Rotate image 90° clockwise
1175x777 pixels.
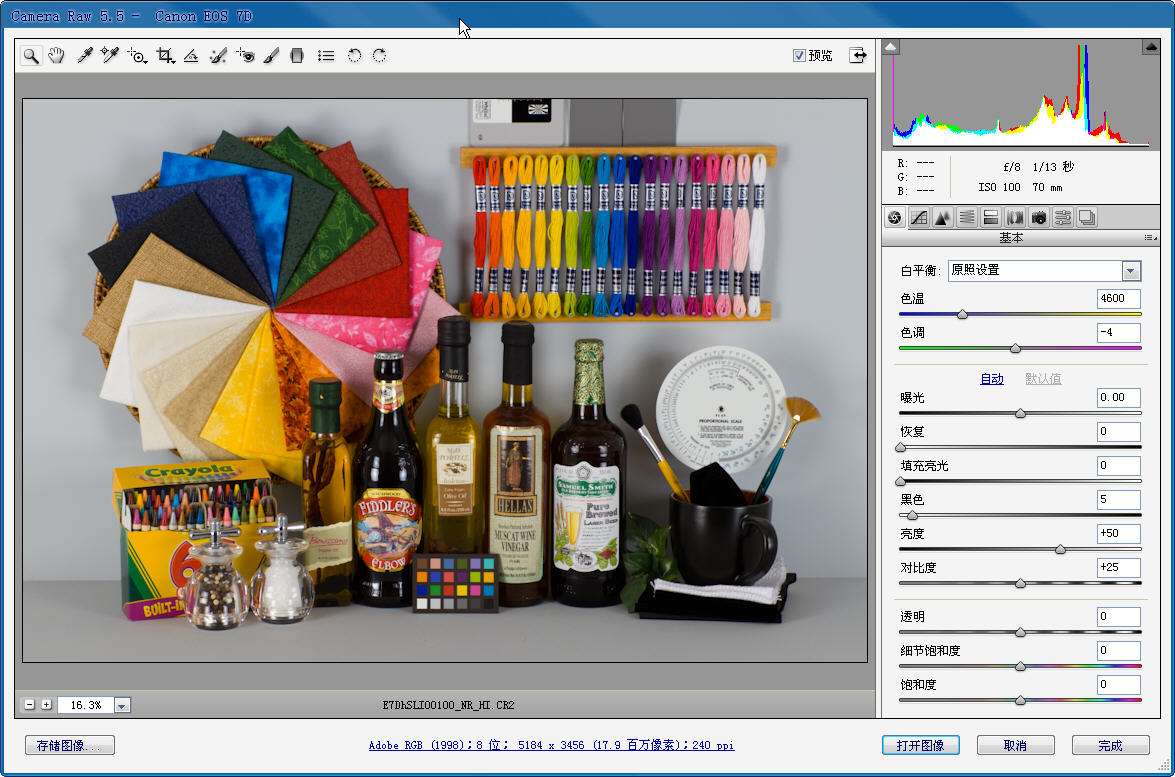[x=379, y=55]
